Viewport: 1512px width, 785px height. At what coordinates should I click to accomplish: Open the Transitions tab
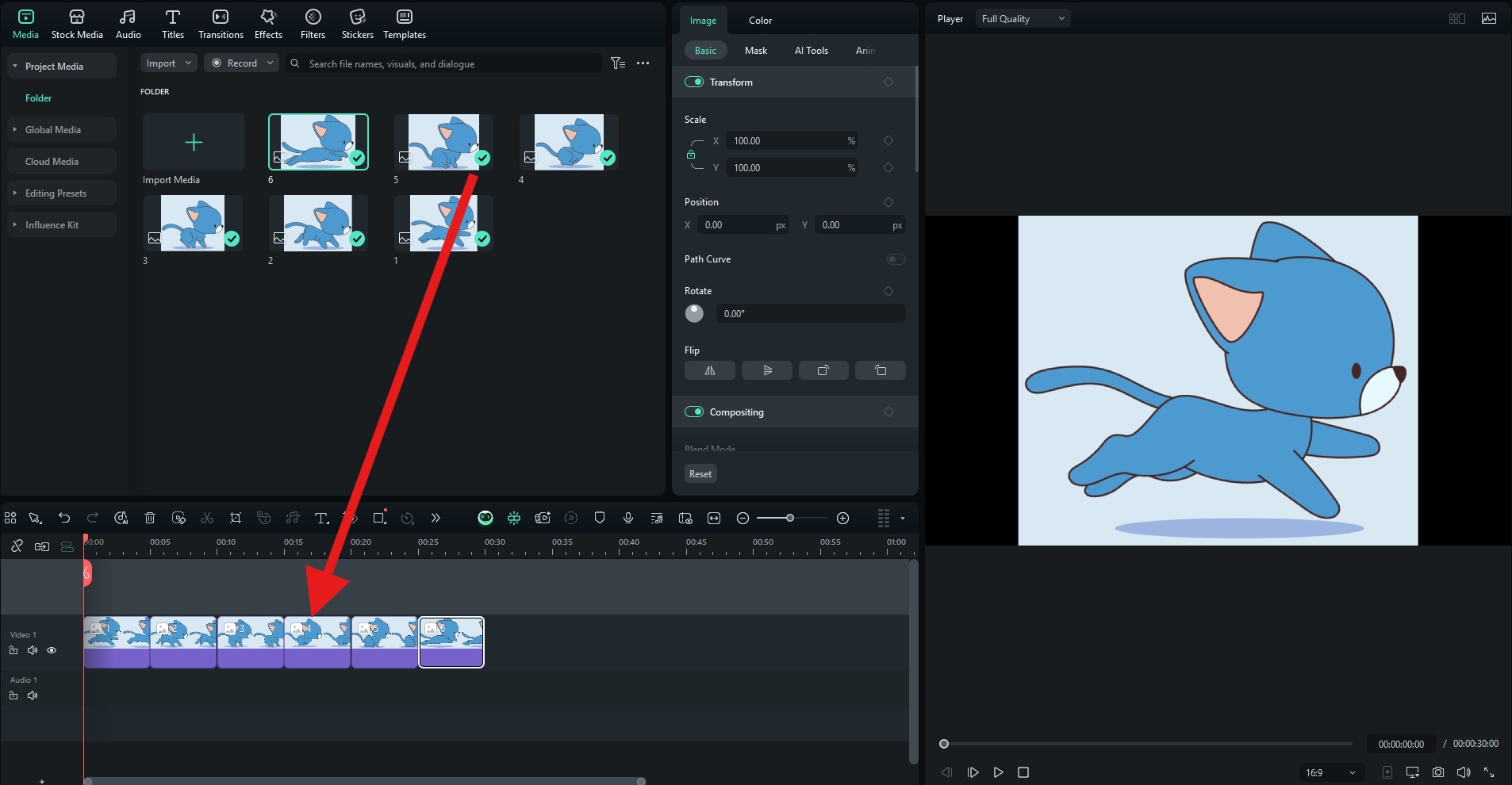pyautogui.click(x=221, y=24)
